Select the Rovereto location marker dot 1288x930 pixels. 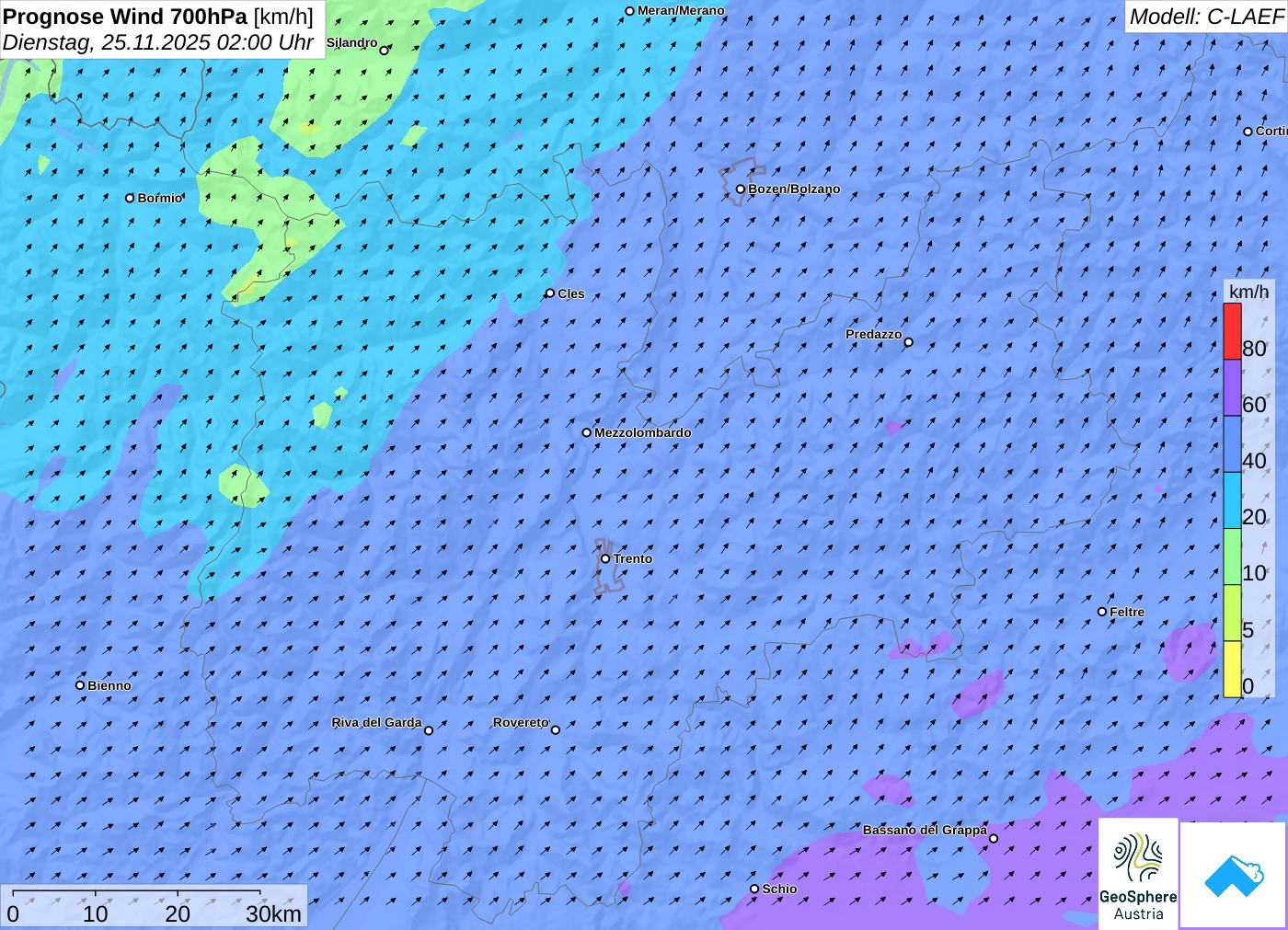[556, 730]
